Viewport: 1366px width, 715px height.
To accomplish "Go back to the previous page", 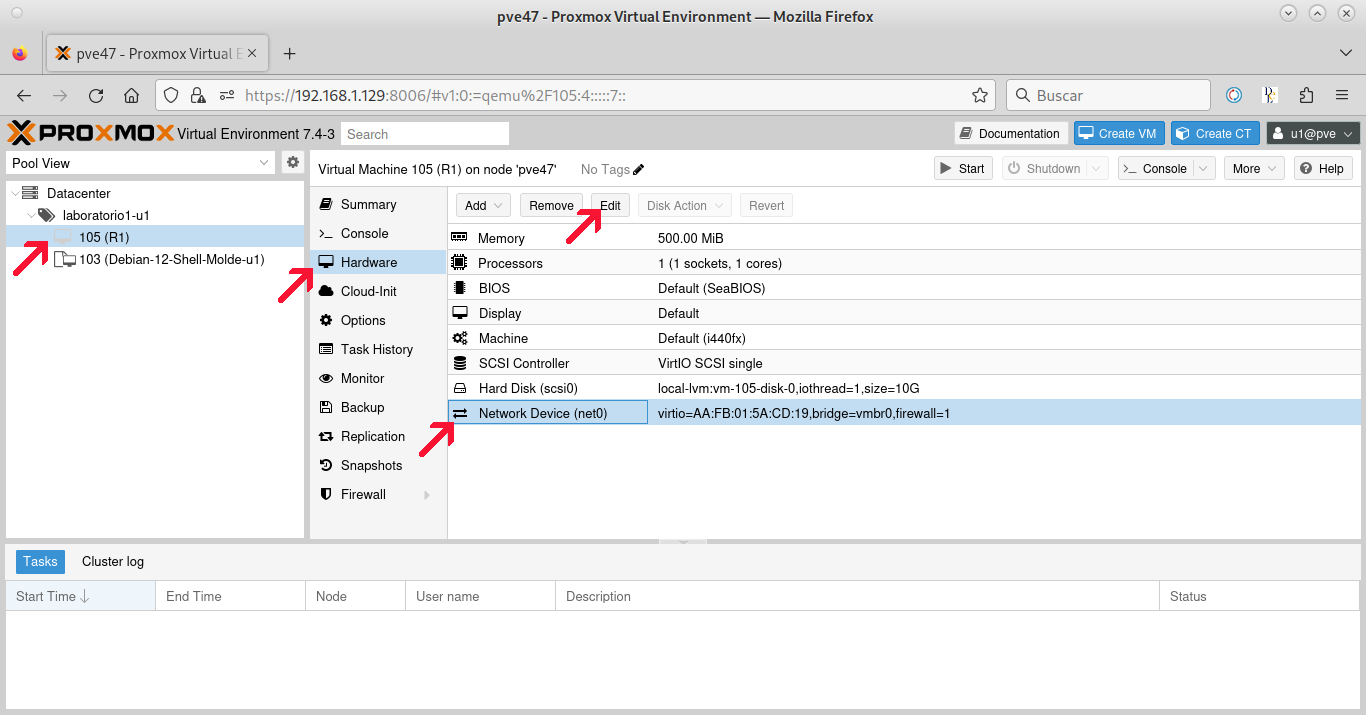I will coord(24,95).
